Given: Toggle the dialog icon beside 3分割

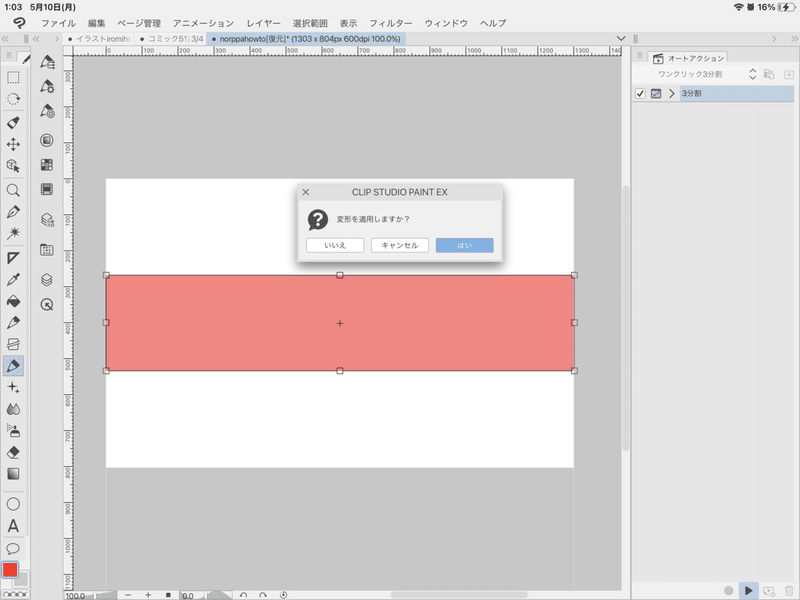Looking at the screenshot, I should pyautogui.click(x=656, y=93).
